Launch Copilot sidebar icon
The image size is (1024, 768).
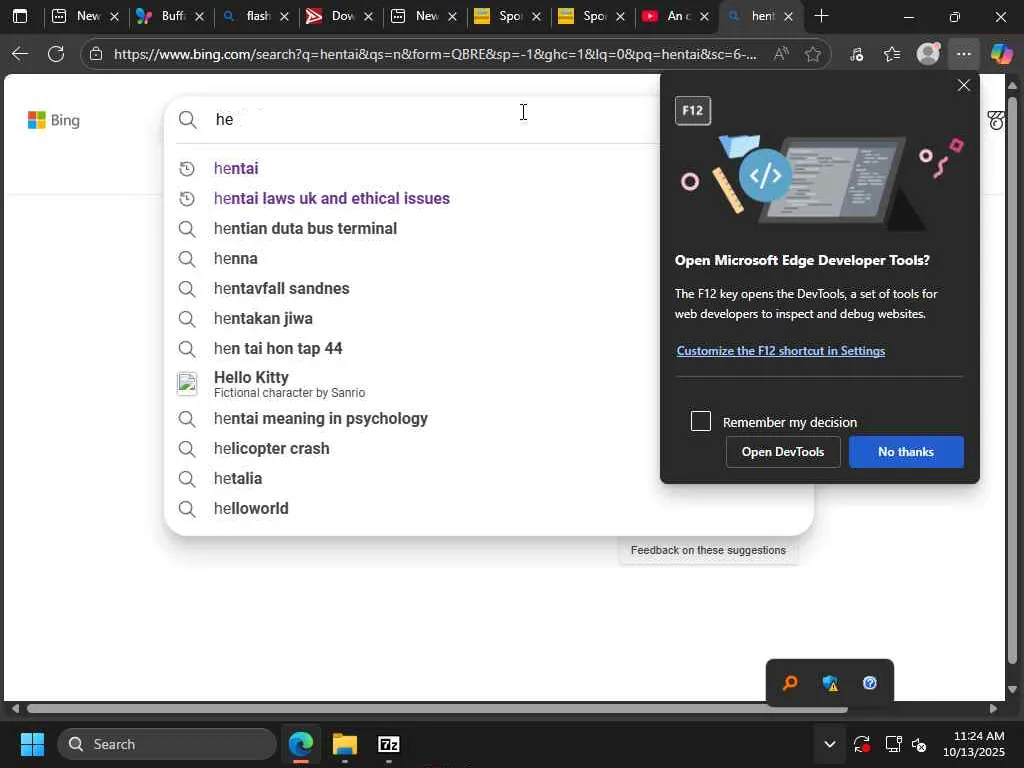coord(1001,54)
